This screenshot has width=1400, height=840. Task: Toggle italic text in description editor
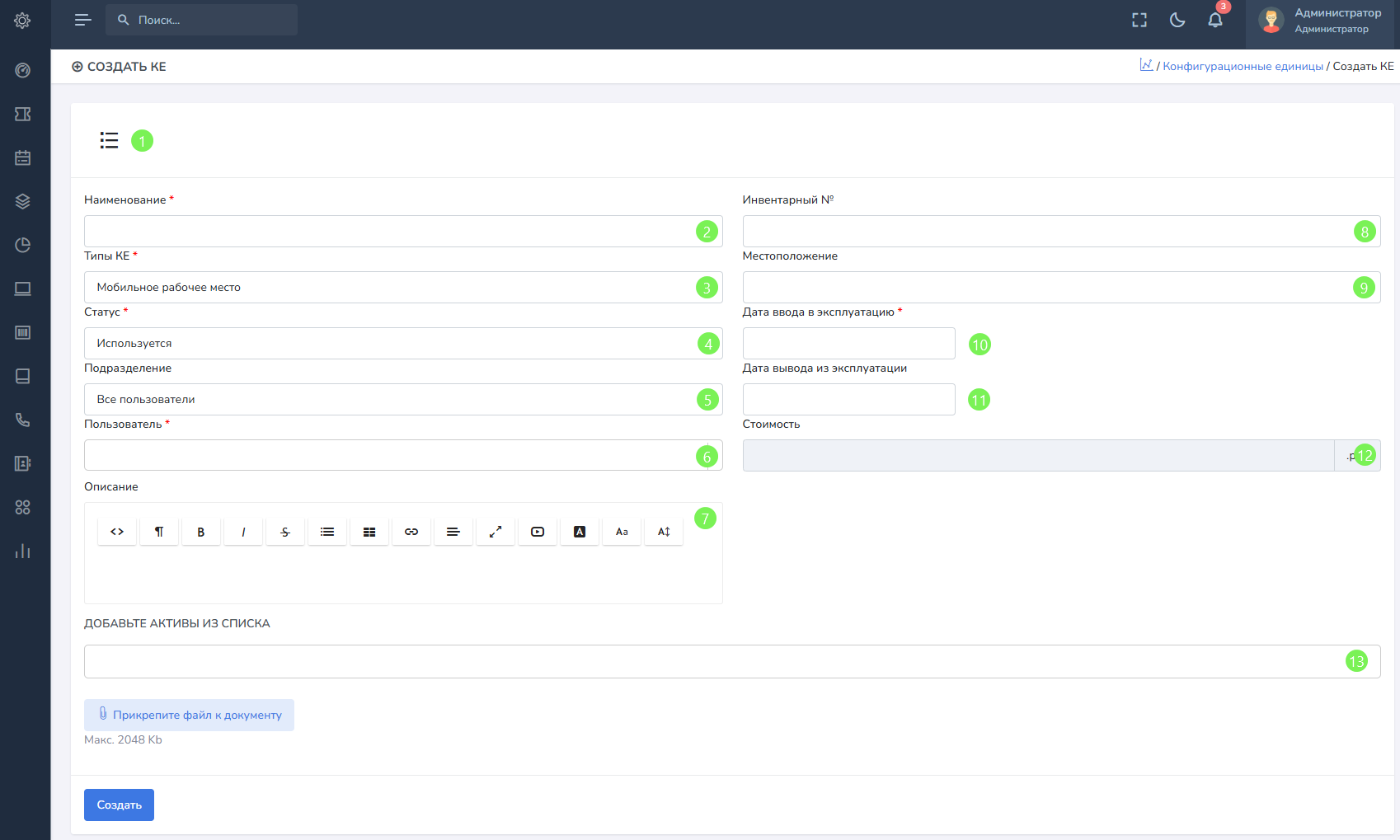(x=243, y=532)
